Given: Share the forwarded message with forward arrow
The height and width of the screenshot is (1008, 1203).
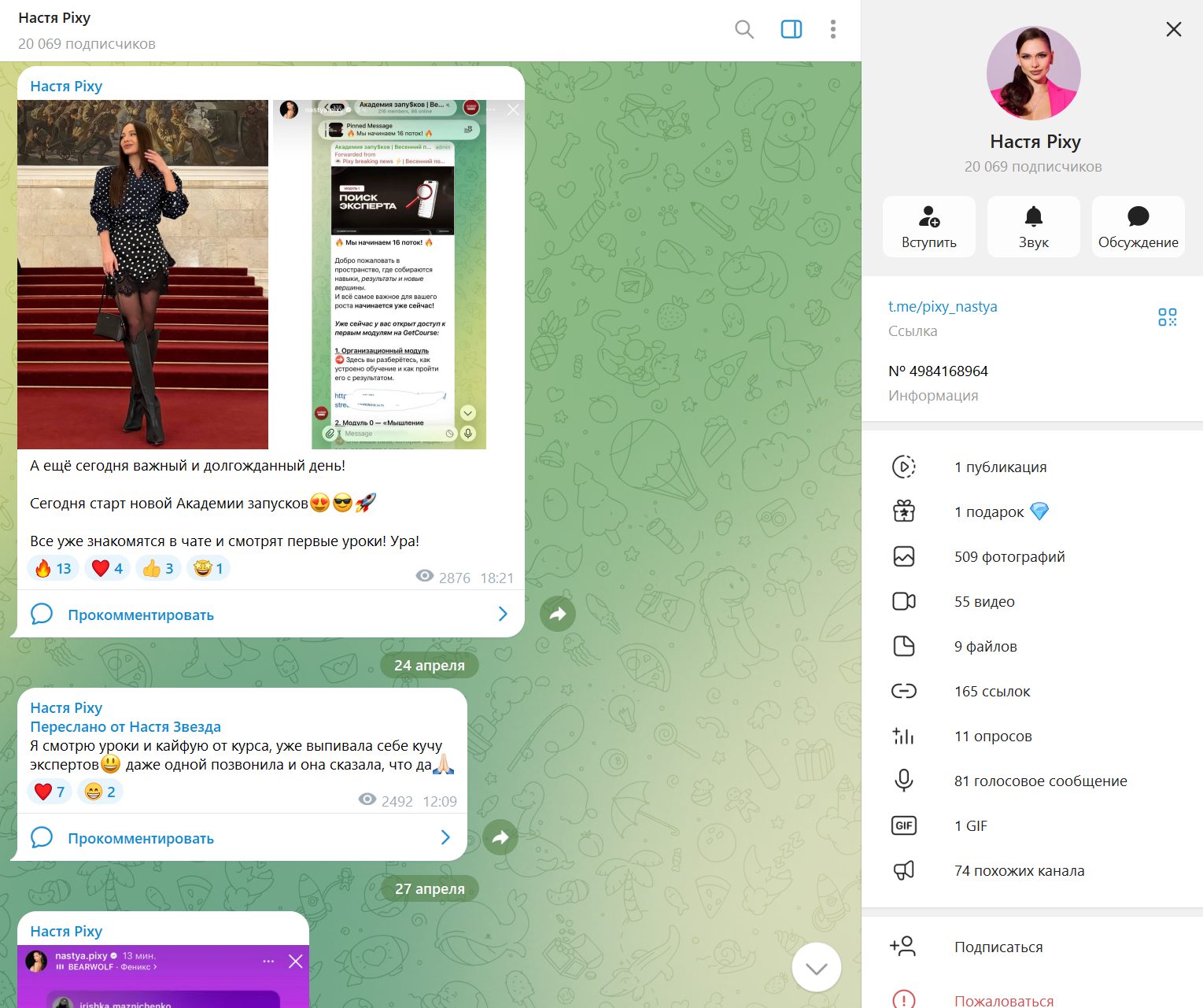Looking at the screenshot, I should [500, 837].
